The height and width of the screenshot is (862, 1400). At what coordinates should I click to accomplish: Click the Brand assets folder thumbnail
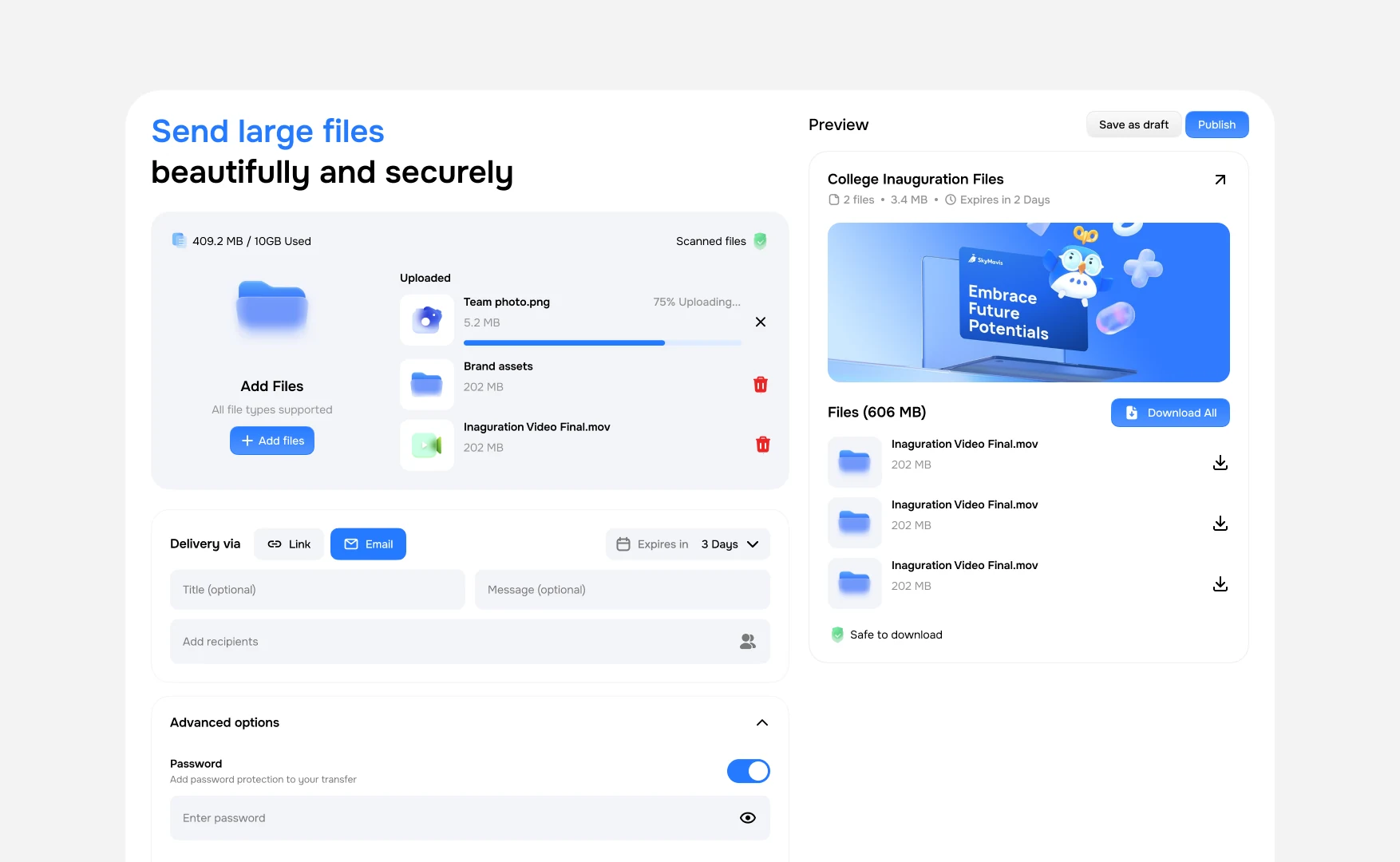(x=427, y=385)
